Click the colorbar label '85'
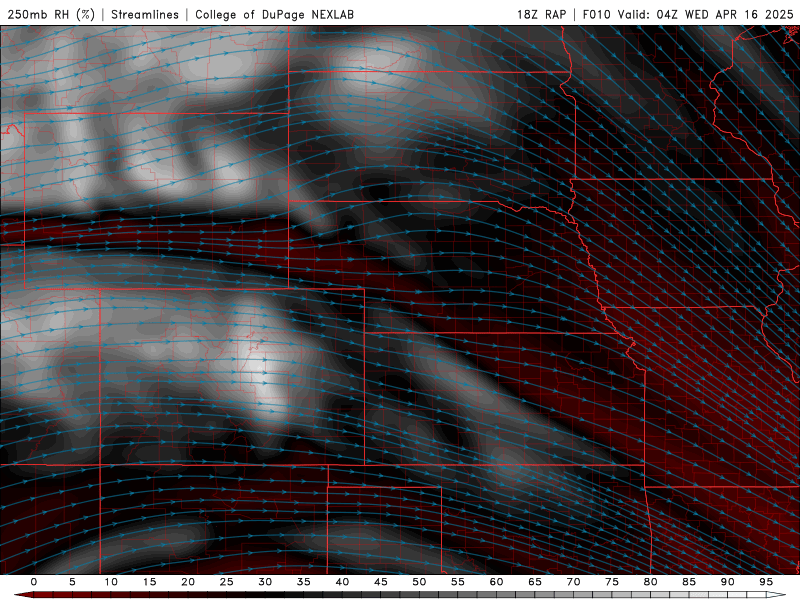Image resolution: width=800 pixels, height=600 pixels. click(x=688, y=582)
